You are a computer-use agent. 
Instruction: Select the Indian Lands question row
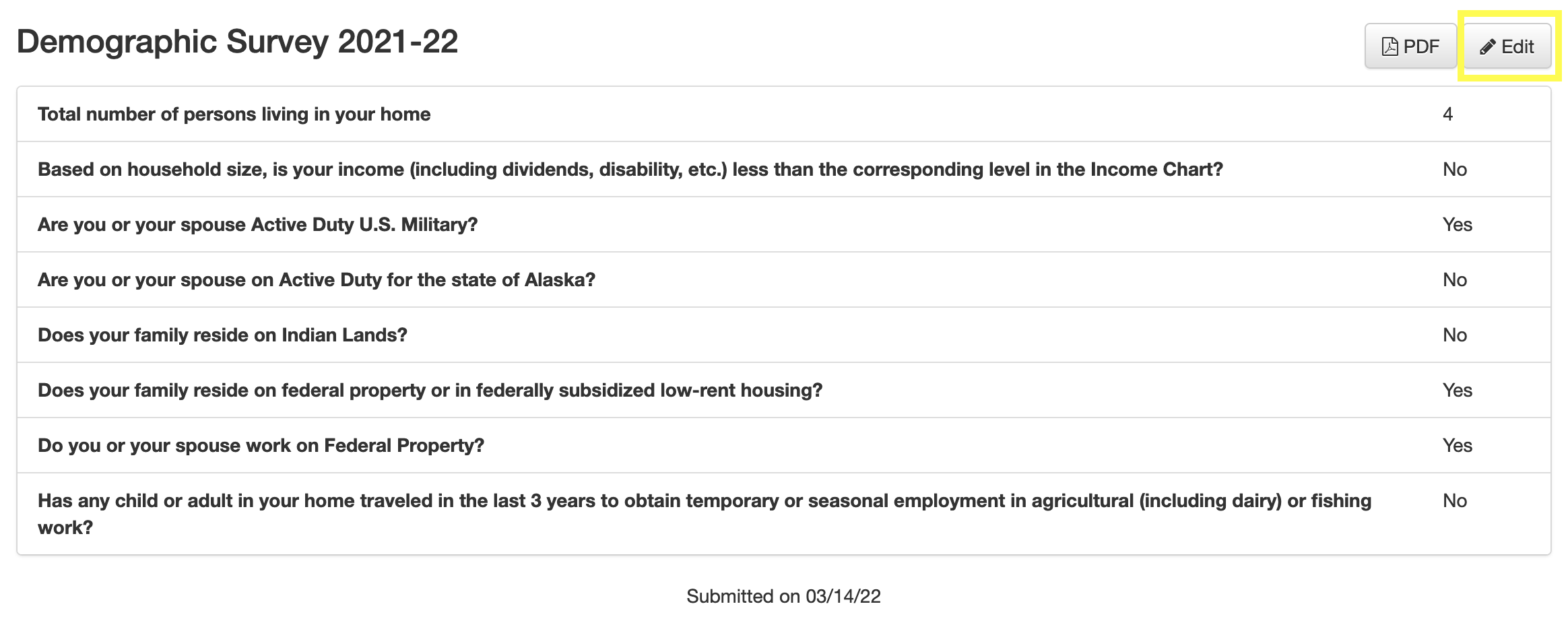click(784, 335)
